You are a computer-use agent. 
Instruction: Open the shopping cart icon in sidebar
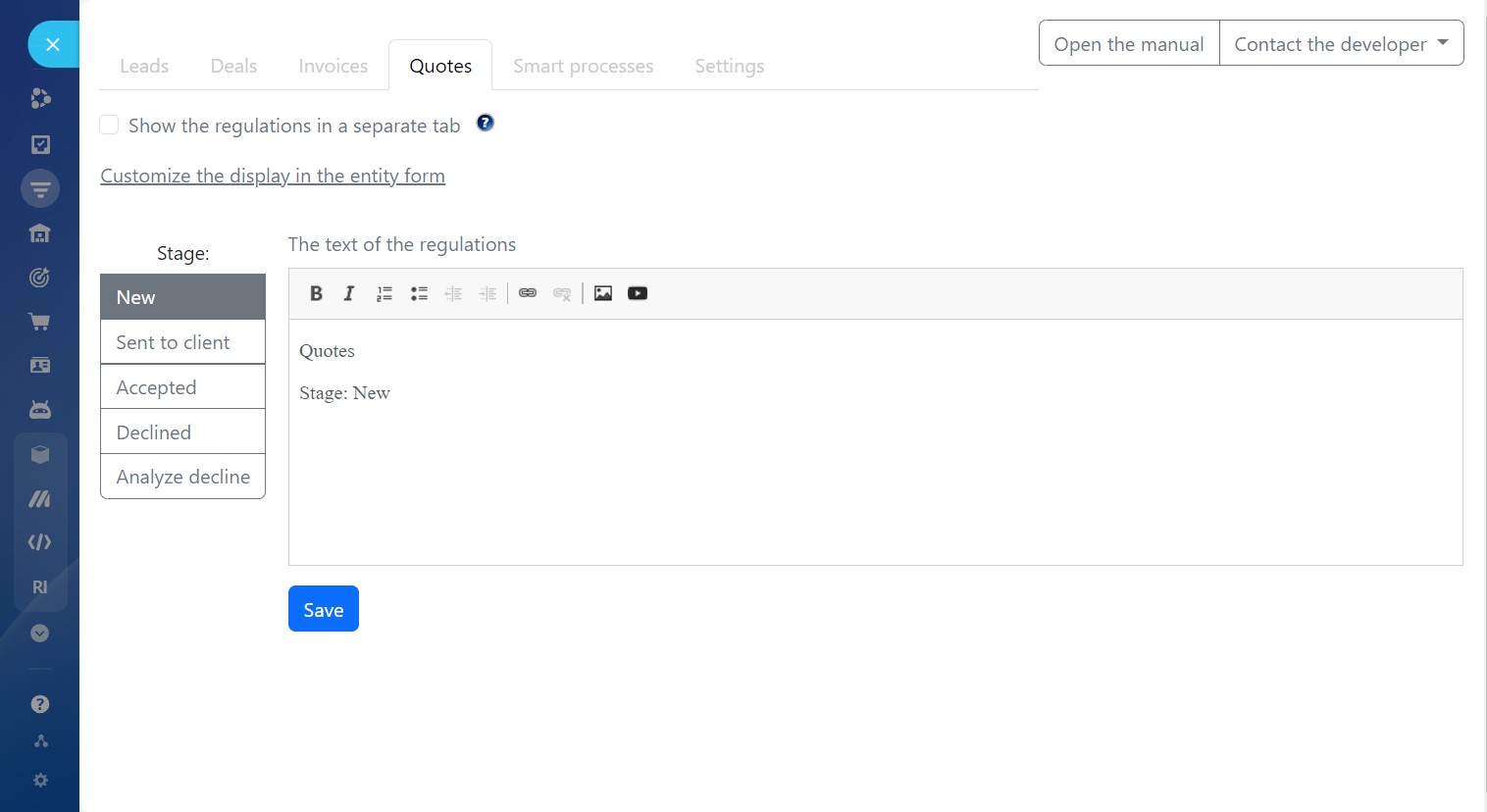[x=39, y=322]
